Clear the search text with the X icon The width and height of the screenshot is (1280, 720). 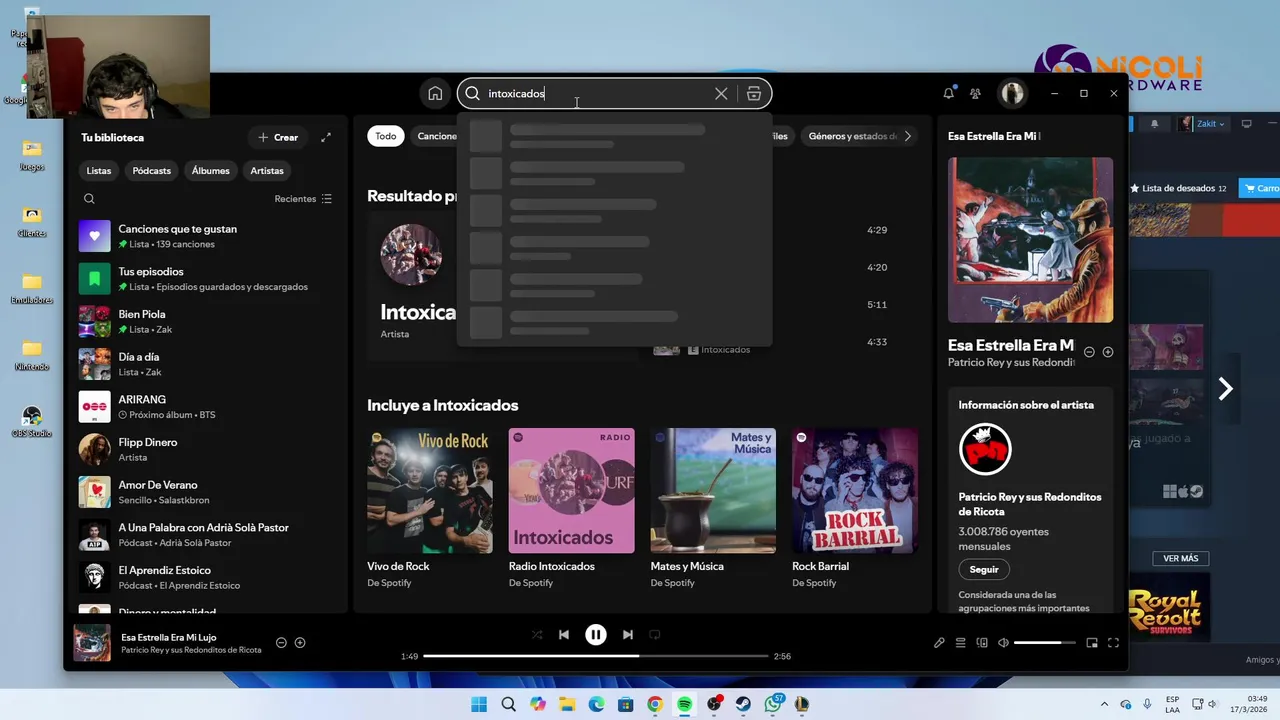721,94
